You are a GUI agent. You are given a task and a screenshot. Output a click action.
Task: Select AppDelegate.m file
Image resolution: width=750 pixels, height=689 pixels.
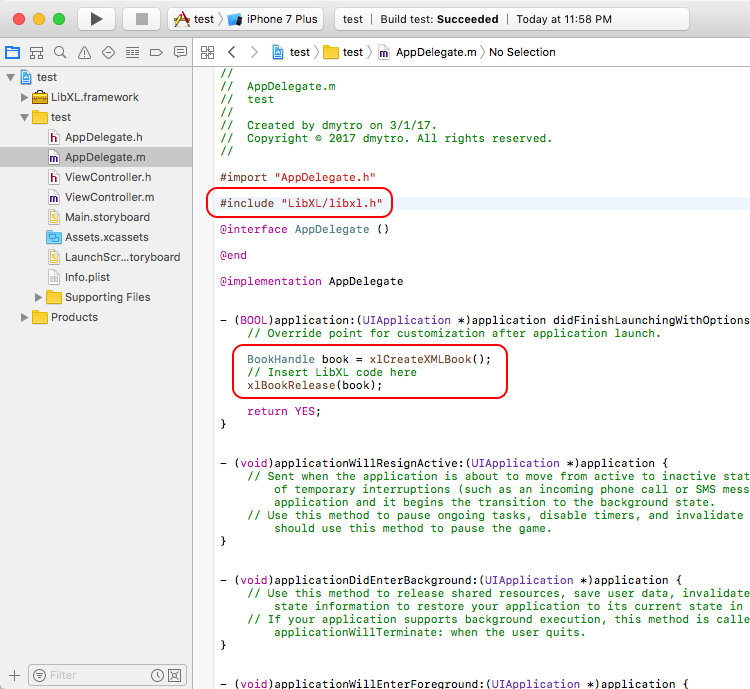pos(96,157)
